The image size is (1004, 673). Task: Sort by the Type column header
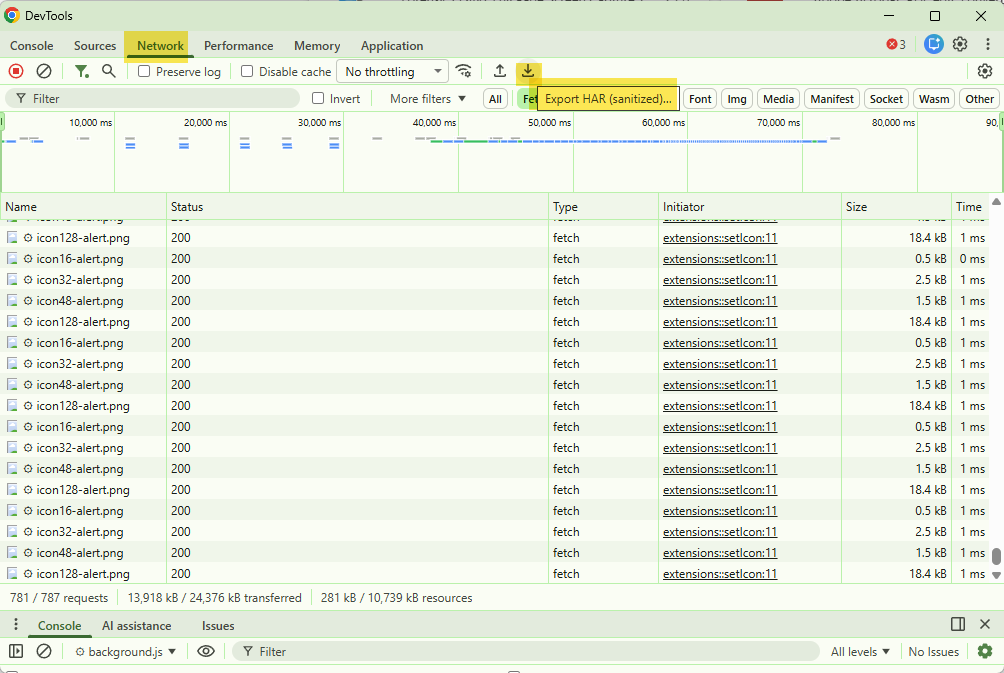[603, 207]
